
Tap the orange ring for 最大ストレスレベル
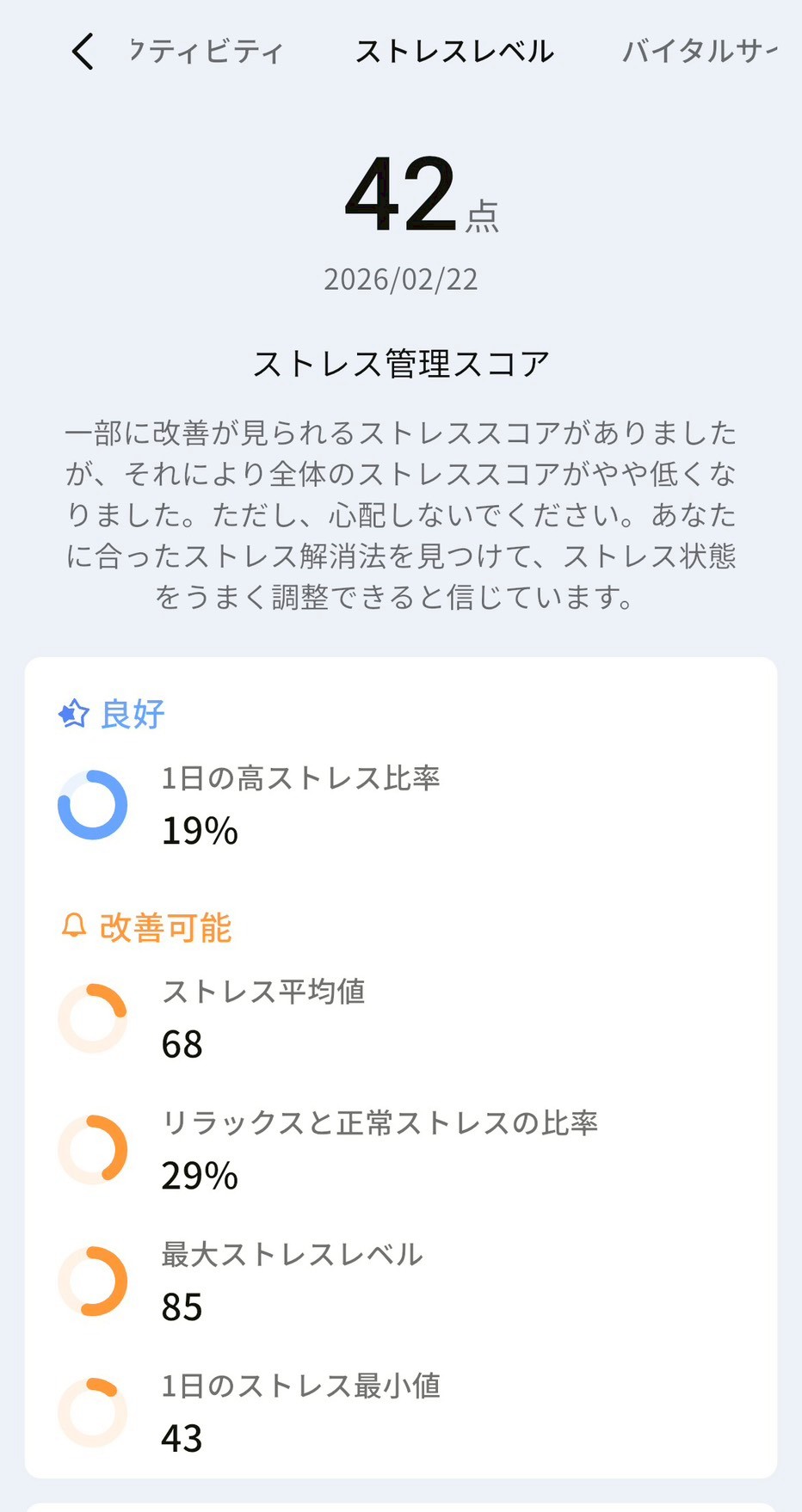coord(92,1282)
